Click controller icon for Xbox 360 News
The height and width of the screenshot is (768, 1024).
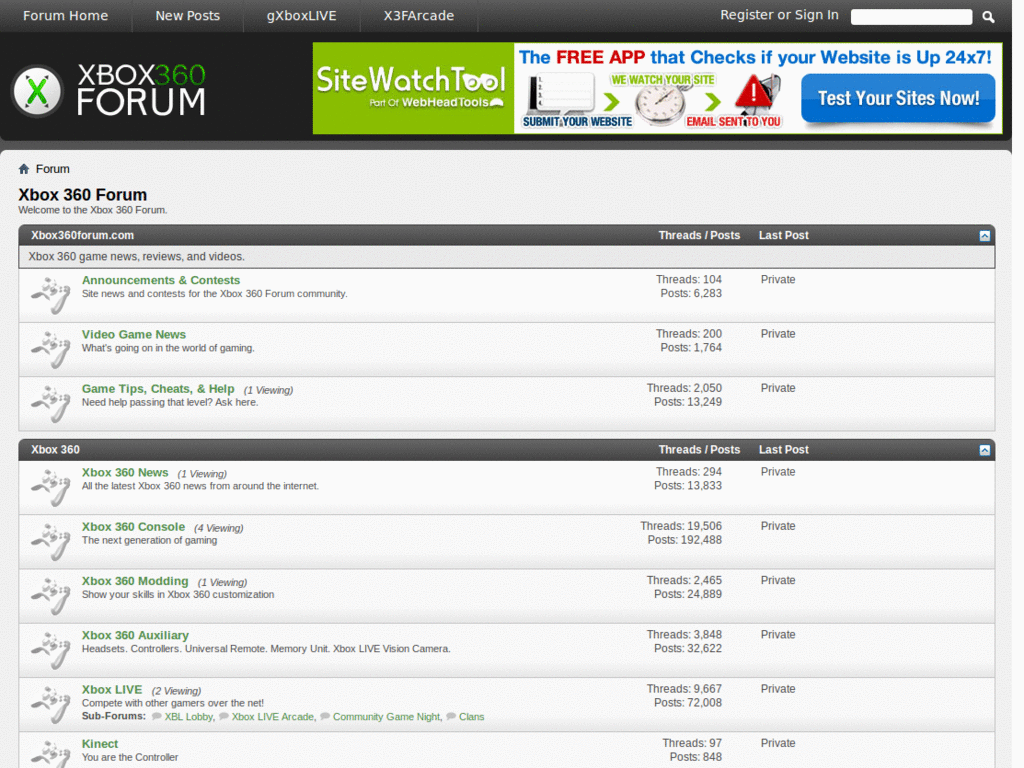(x=51, y=488)
